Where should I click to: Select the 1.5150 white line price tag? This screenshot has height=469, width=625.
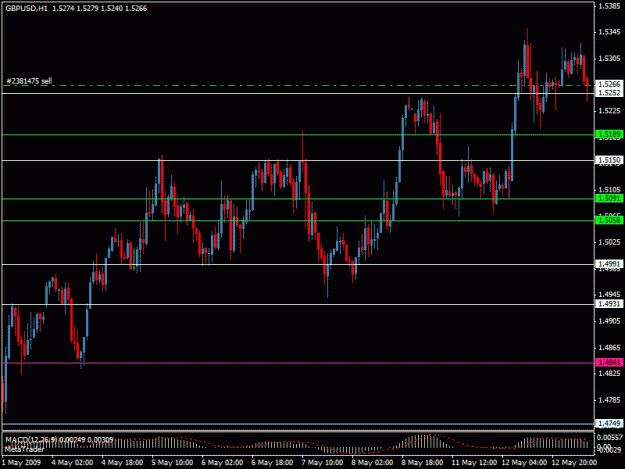click(x=609, y=160)
